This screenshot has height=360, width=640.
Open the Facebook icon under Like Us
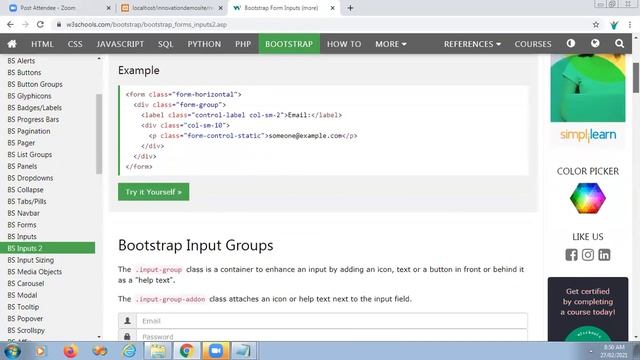[x=571, y=255]
